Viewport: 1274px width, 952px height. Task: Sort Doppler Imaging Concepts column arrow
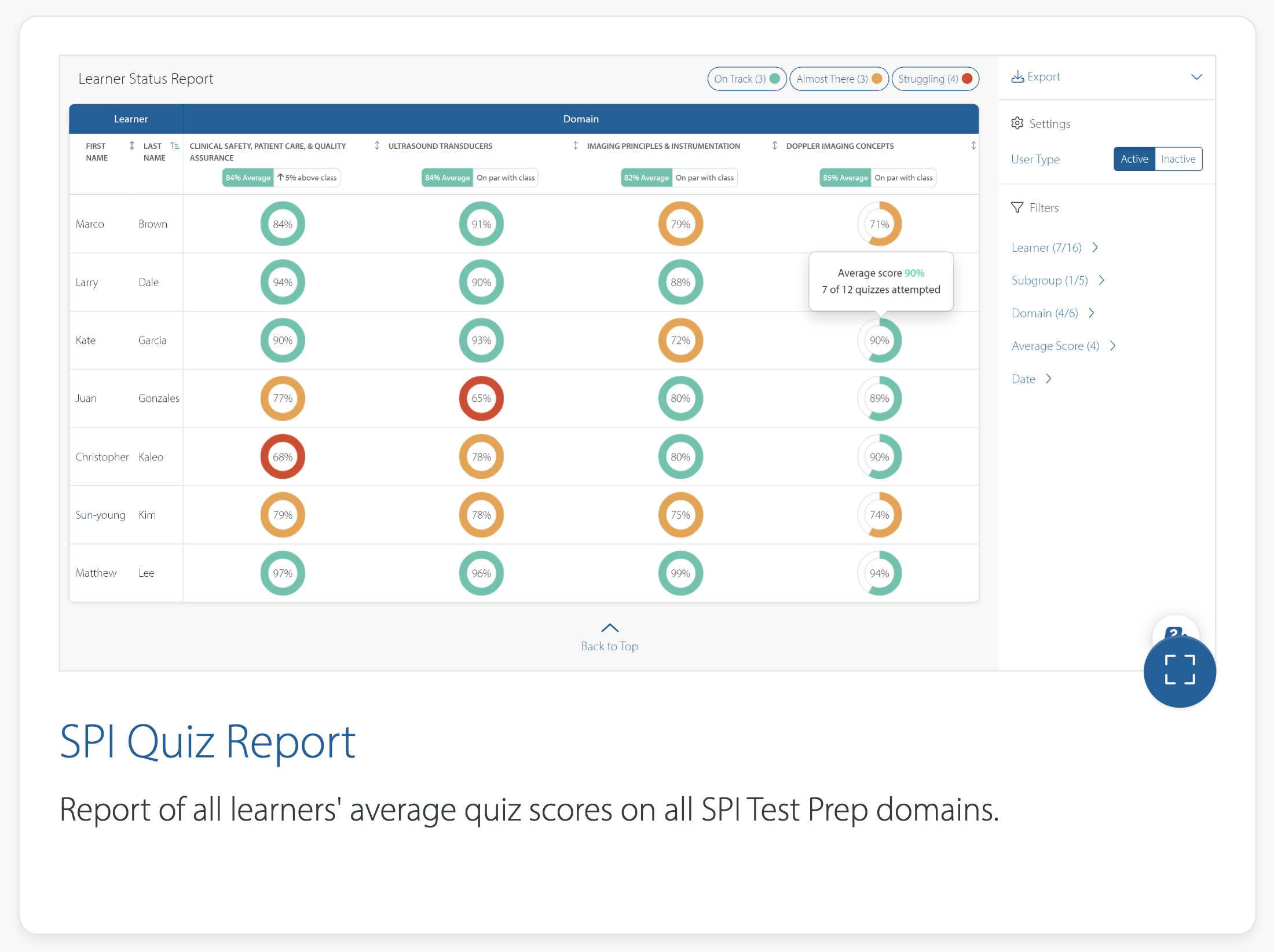(973, 146)
